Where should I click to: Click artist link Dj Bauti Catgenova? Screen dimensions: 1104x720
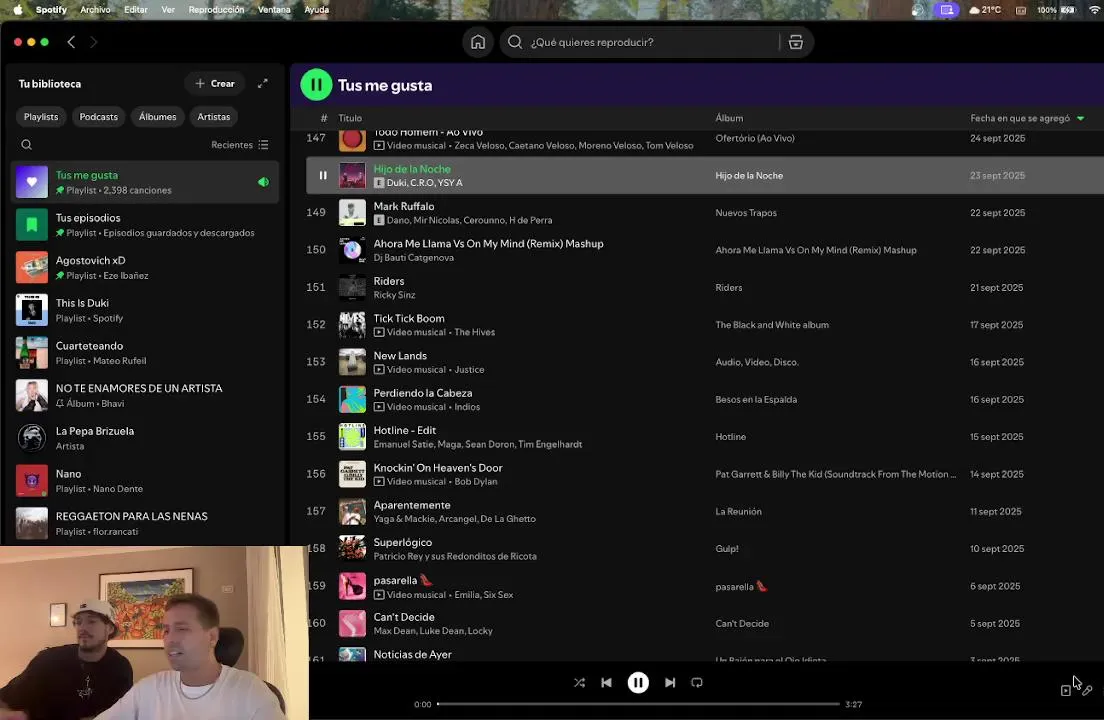413,258
